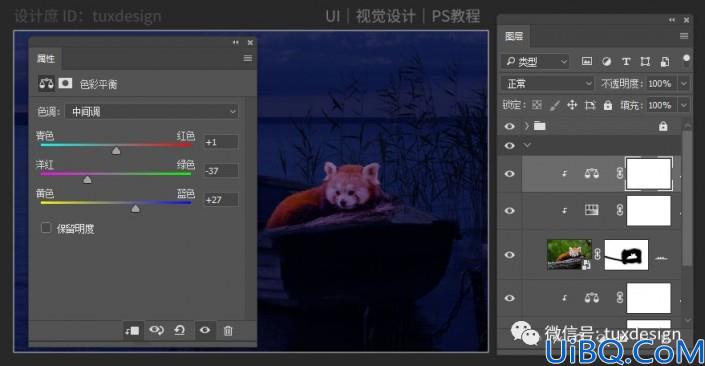
Task: Select the top Color Balance mask thumbnail
Action: [649, 174]
